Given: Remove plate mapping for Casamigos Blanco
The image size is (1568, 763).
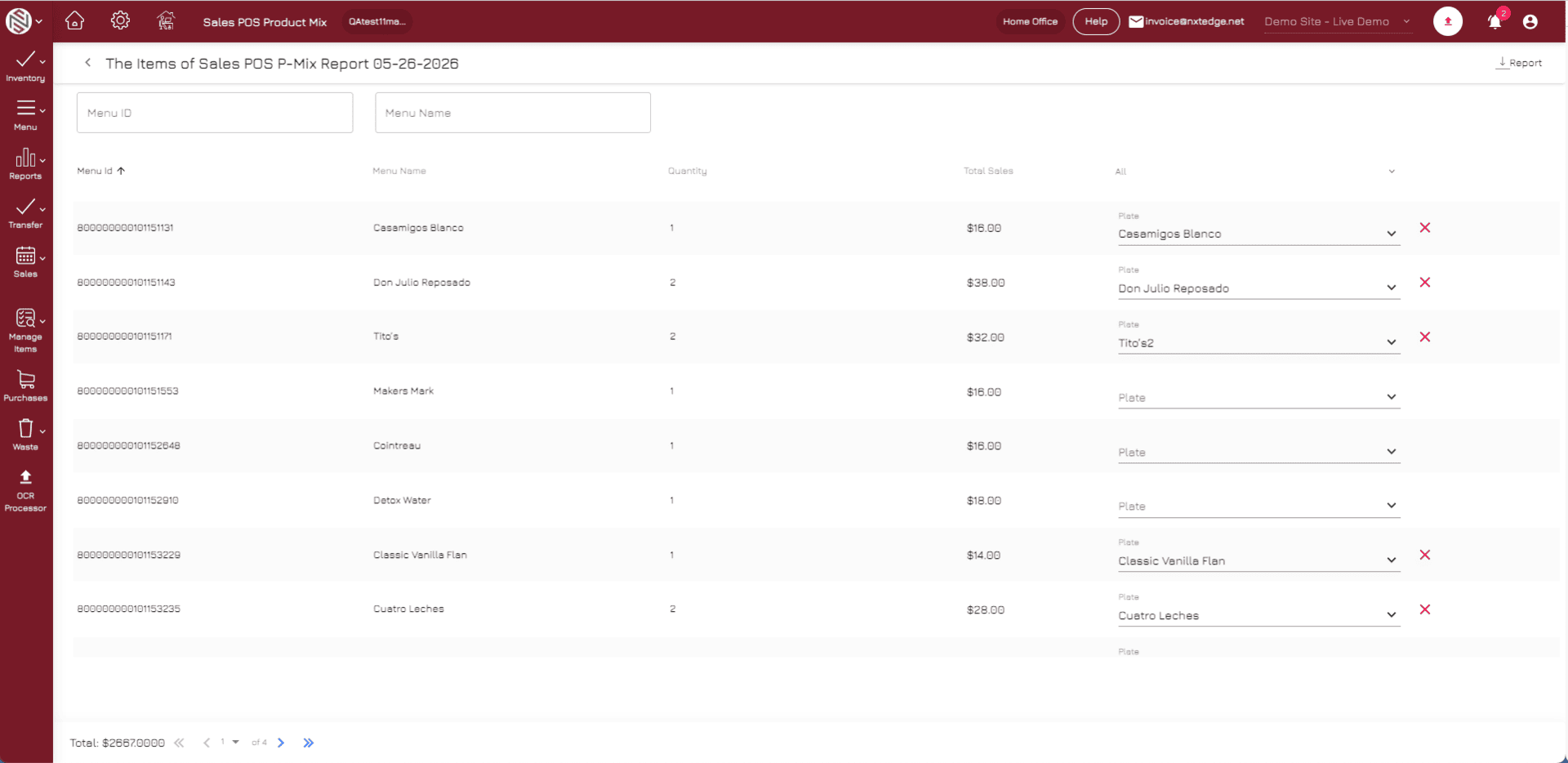Looking at the screenshot, I should click(1425, 228).
